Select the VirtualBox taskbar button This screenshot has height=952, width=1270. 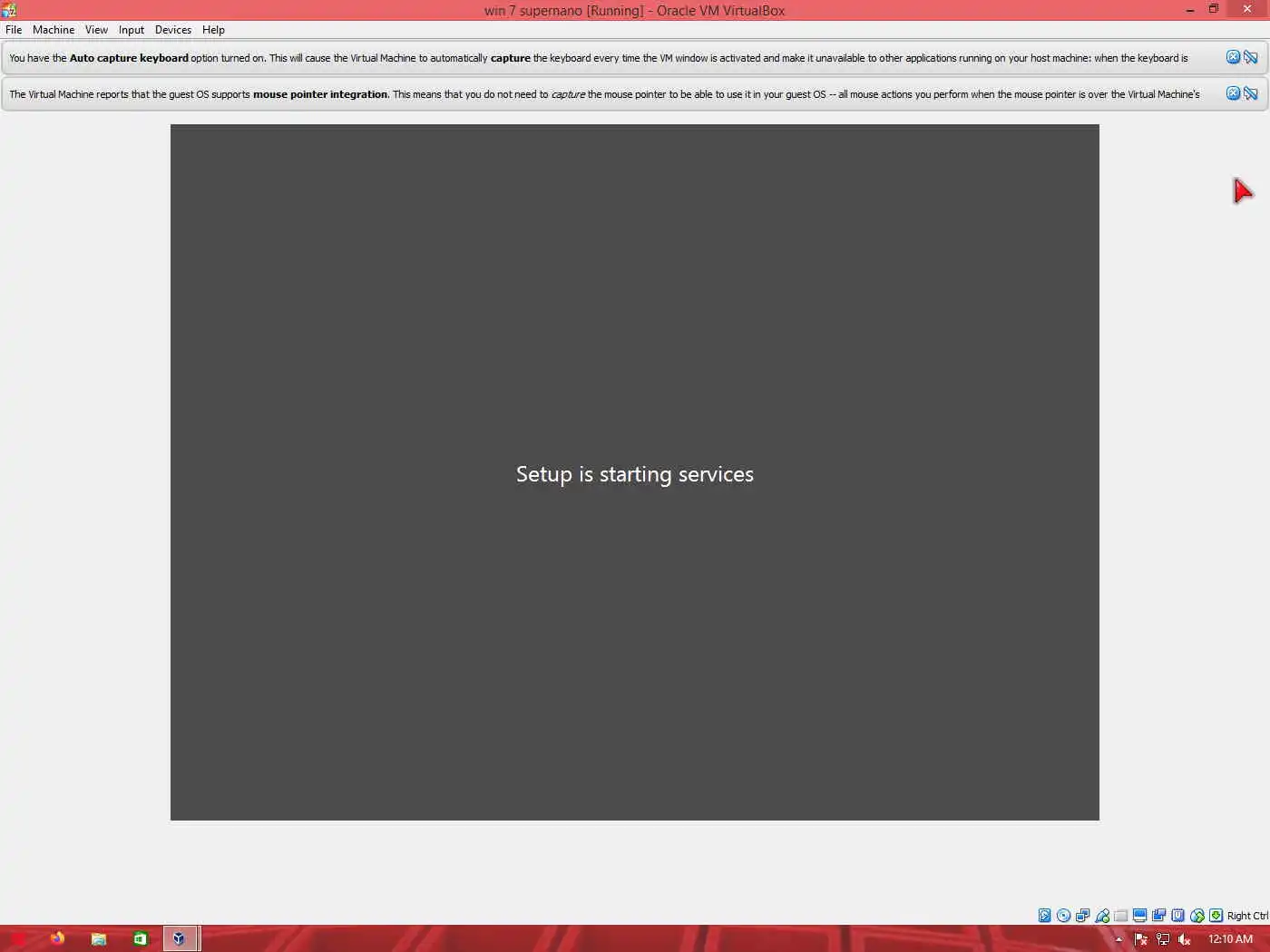(181, 938)
